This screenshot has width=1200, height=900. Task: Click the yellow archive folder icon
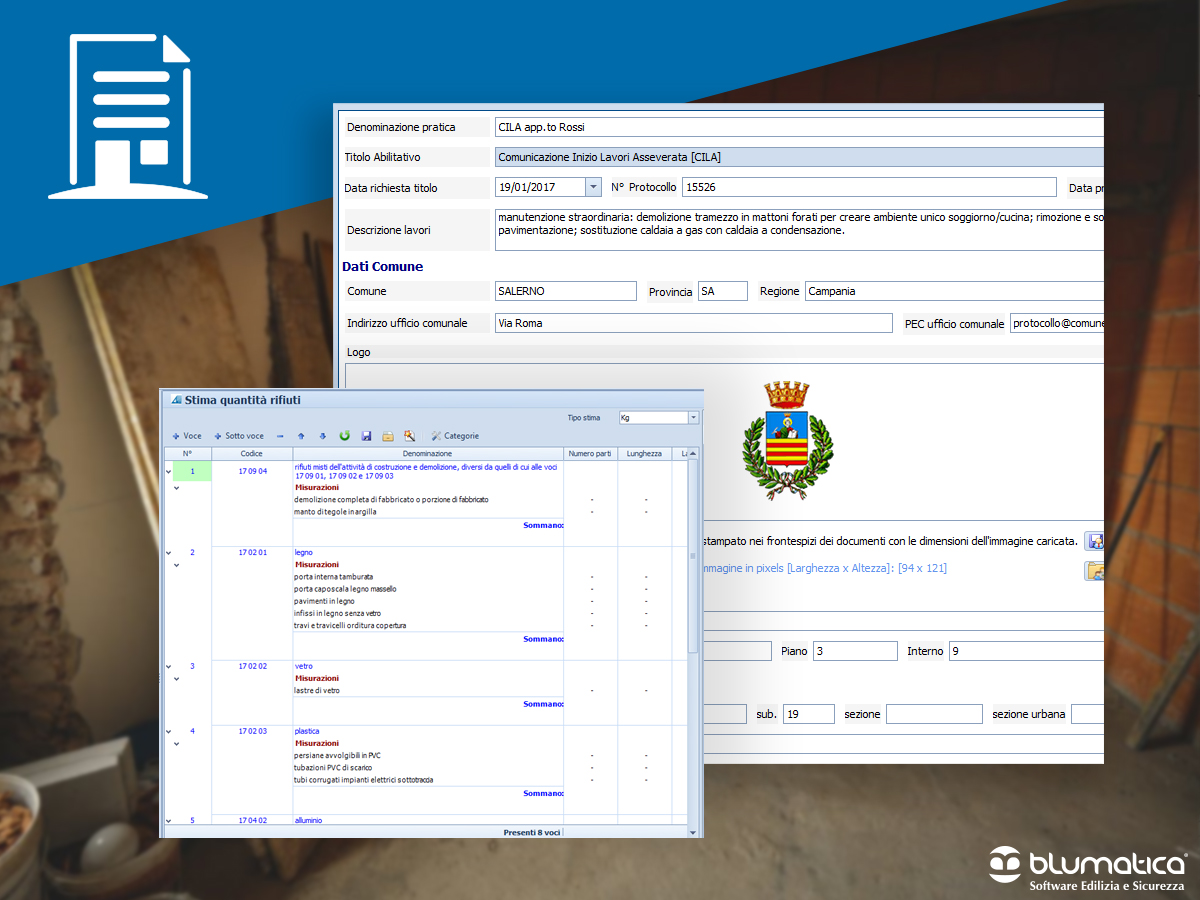coord(388,436)
